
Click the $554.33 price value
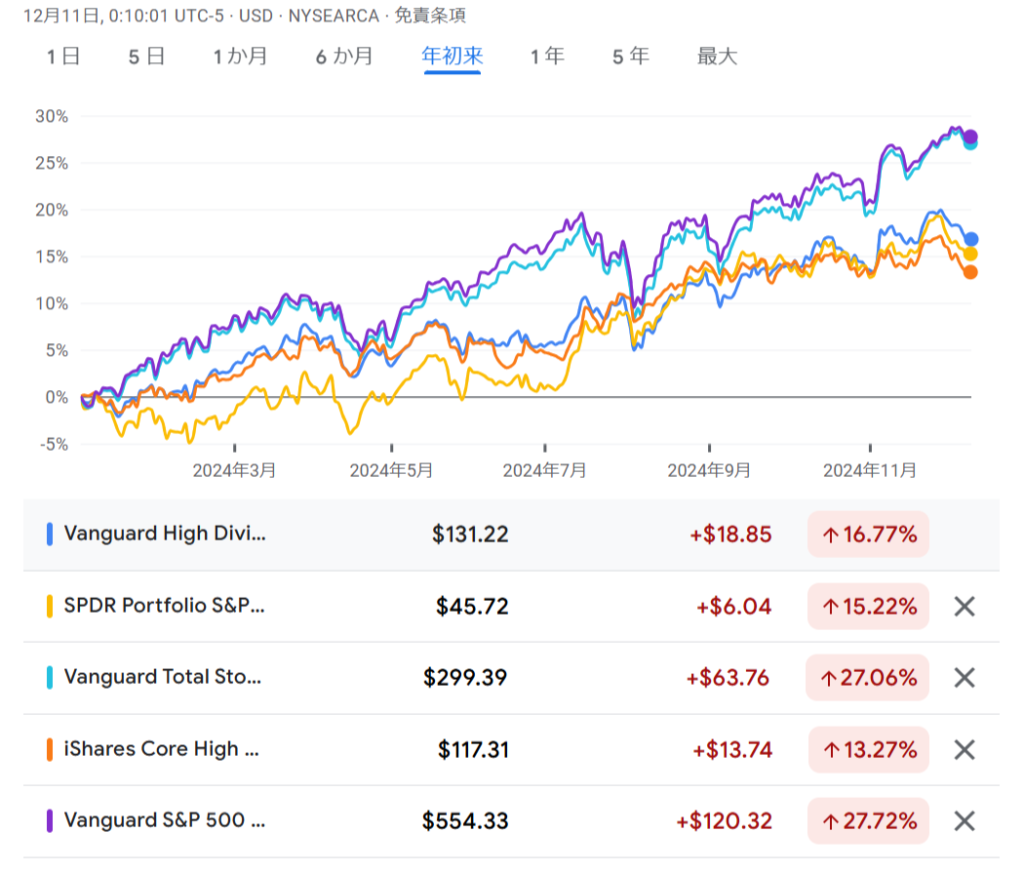click(465, 820)
